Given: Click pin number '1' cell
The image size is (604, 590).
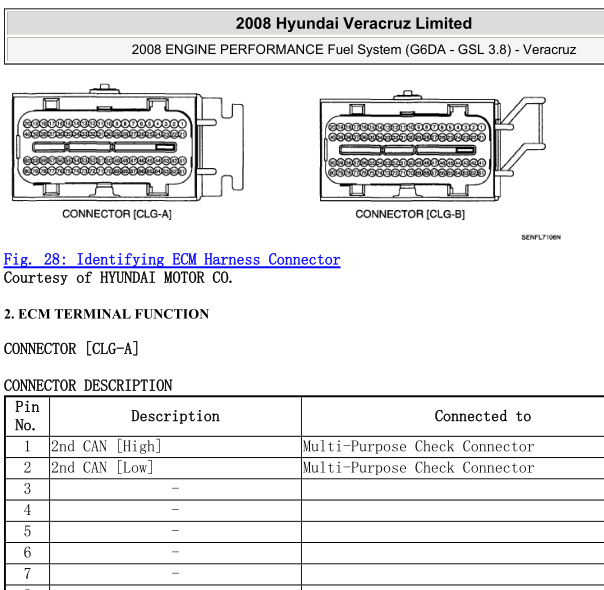Looking at the screenshot, I should coord(27,447).
